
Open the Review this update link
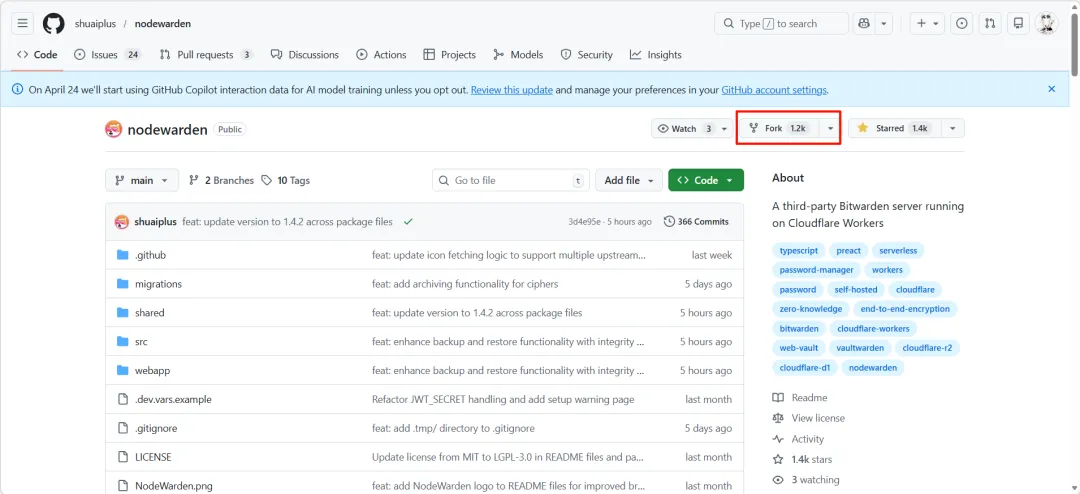click(x=511, y=90)
